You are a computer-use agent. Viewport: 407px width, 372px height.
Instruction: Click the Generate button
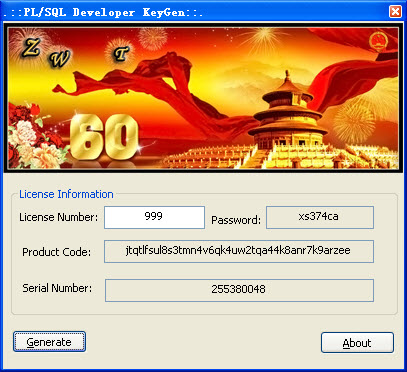coord(49,342)
